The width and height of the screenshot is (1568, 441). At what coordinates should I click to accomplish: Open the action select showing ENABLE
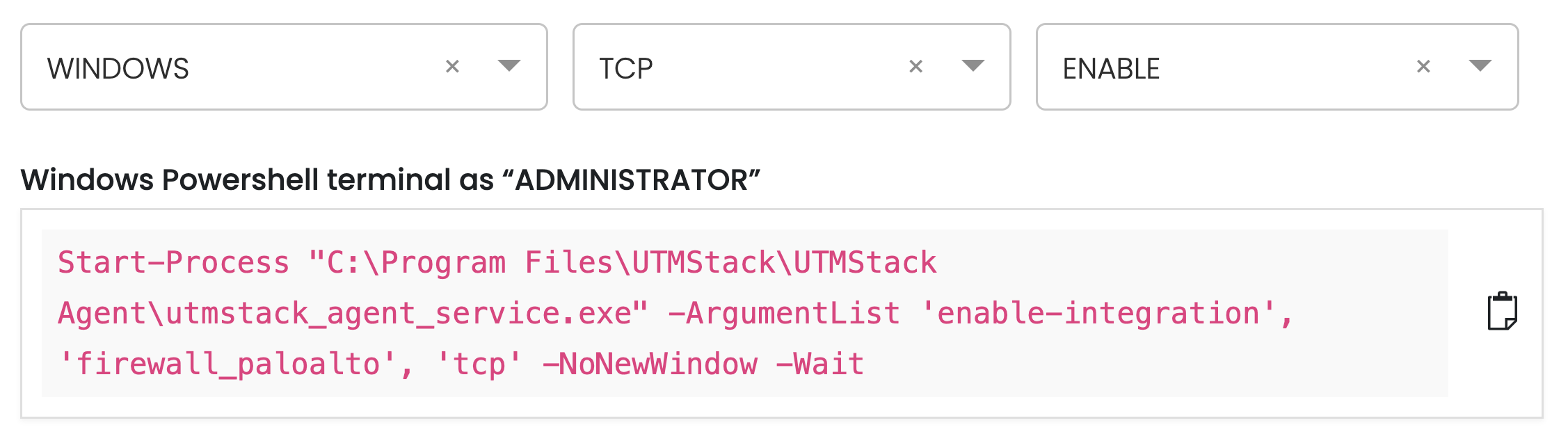1277,67
